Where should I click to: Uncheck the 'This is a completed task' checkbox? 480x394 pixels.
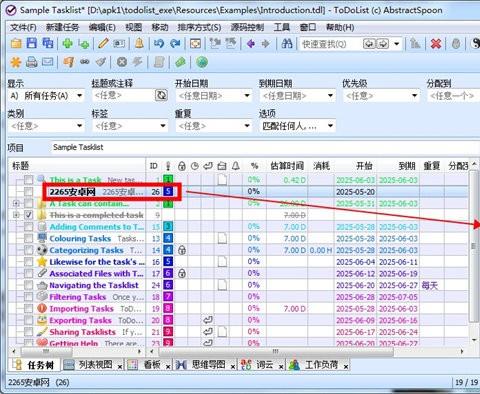[x=29, y=215]
